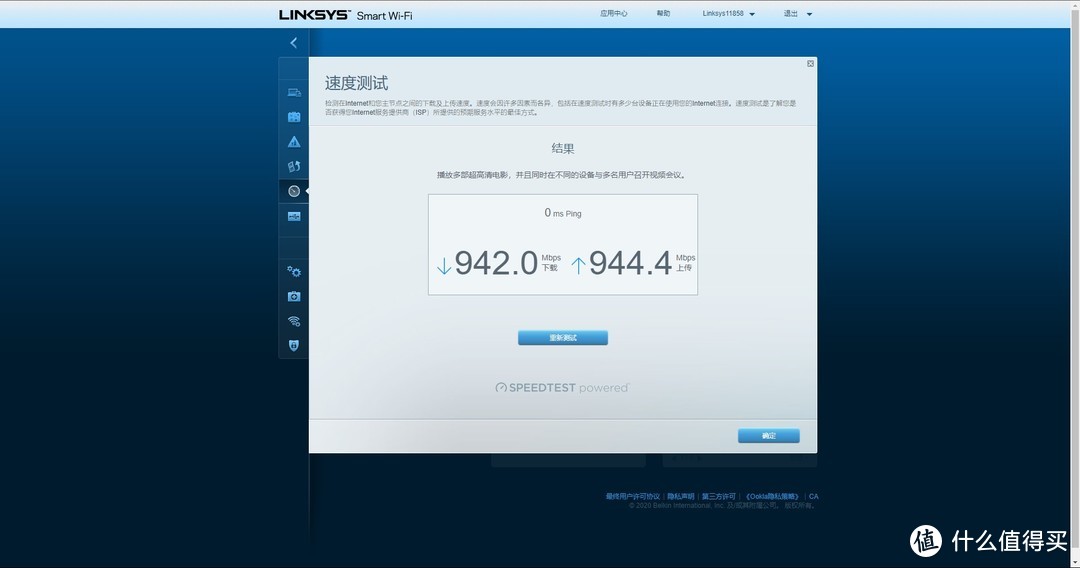Click the SPEEDTEST powered logo
The image size is (1080, 568).
562,388
